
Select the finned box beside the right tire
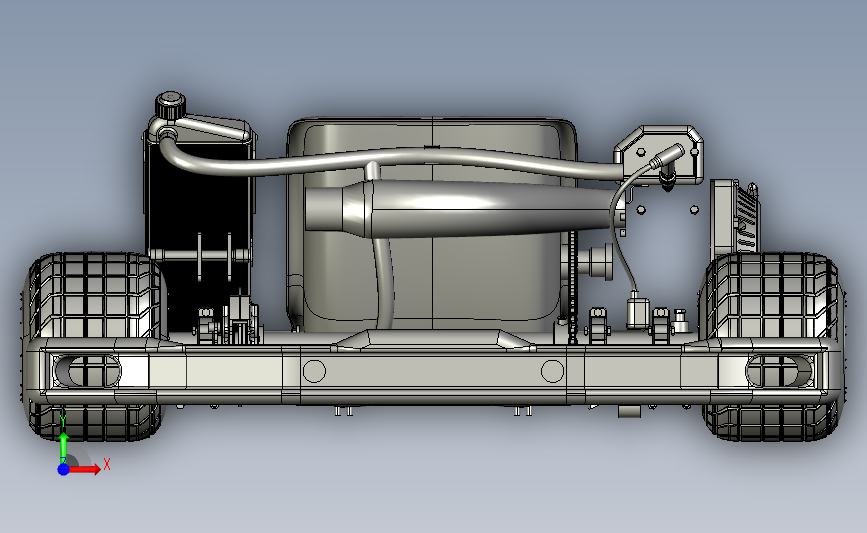click(734, 217)
